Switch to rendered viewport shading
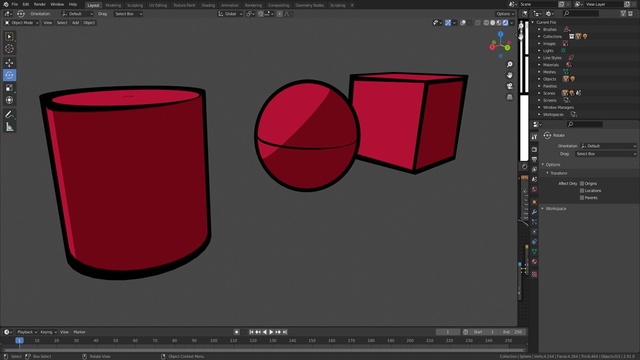640x360 pixels. click(x=505, y=23)
